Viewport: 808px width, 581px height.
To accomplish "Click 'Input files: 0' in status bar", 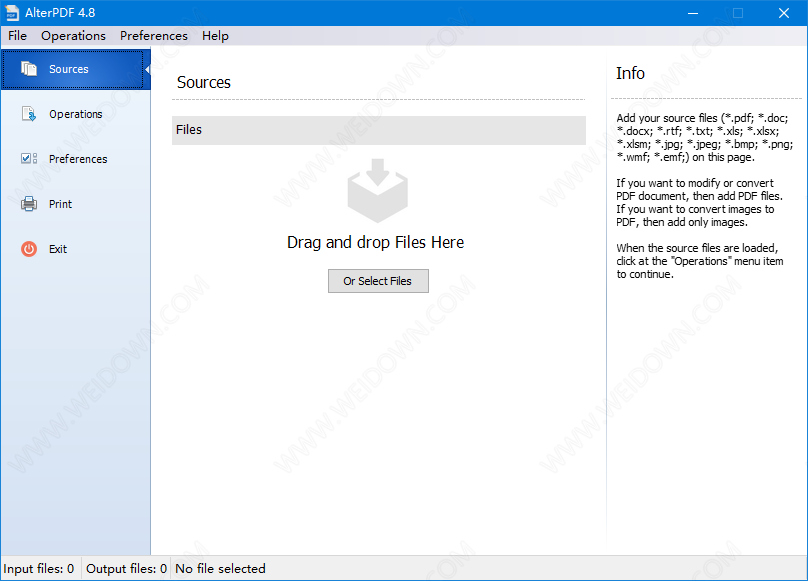I will 39,569.
